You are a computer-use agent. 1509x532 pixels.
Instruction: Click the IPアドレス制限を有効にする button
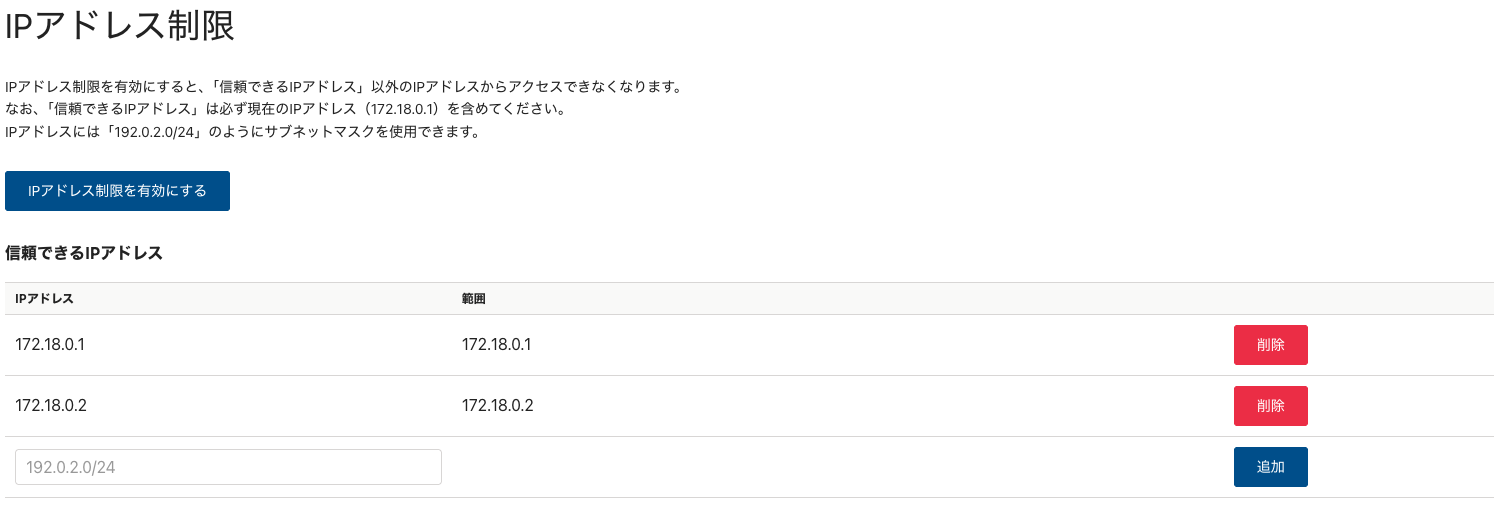[x=117, y=191]
